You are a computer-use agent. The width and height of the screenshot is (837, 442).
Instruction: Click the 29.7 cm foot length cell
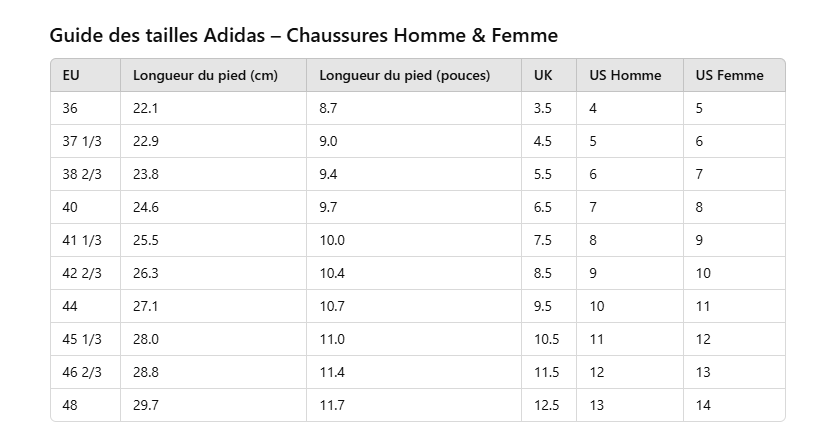146,405
